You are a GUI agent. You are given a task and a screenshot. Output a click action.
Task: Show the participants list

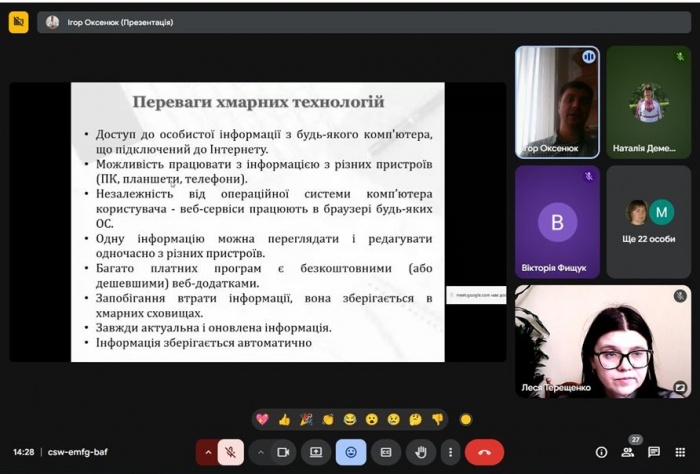628,452
